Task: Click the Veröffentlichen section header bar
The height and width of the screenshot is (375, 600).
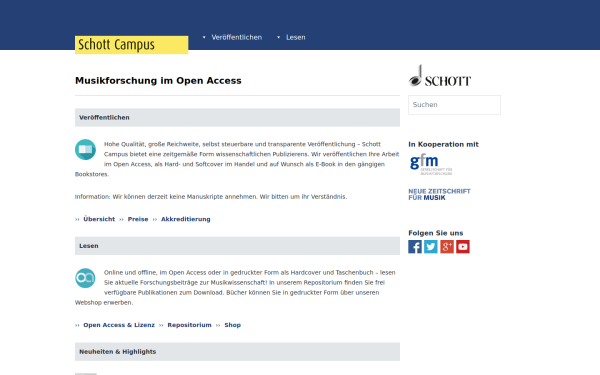Action: [237, 117]
